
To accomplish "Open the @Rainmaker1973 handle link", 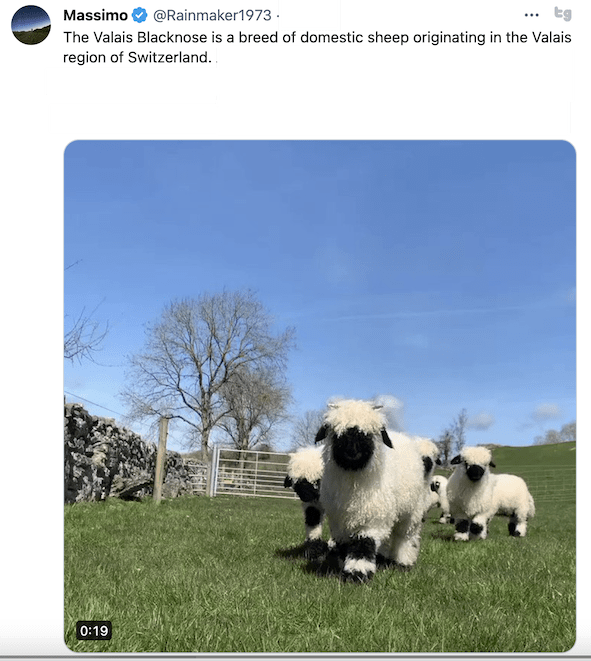I will point(212,16).
